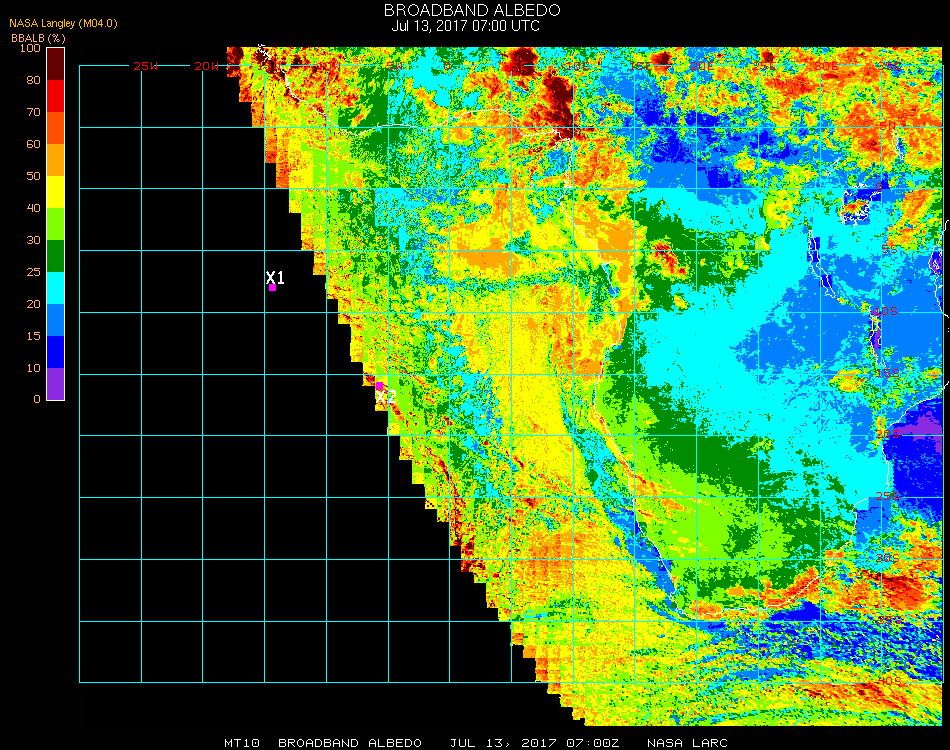Select the yellow 40-50% colorbar segment
Screen dimensions: 950x750
[56, 192]
